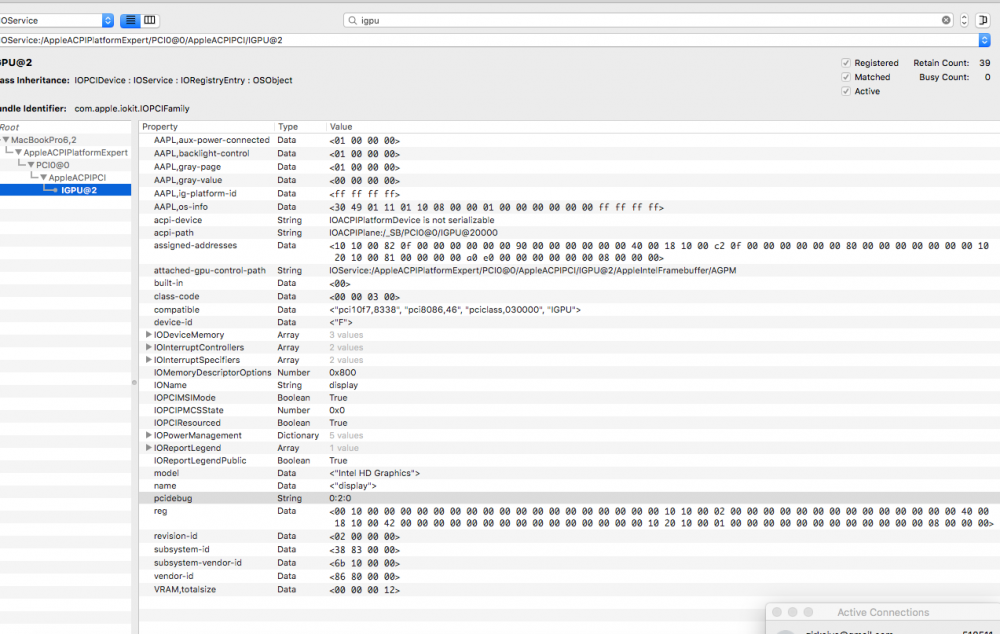
Task: Select the vendor-id property row
Action: tap(569, 576)
